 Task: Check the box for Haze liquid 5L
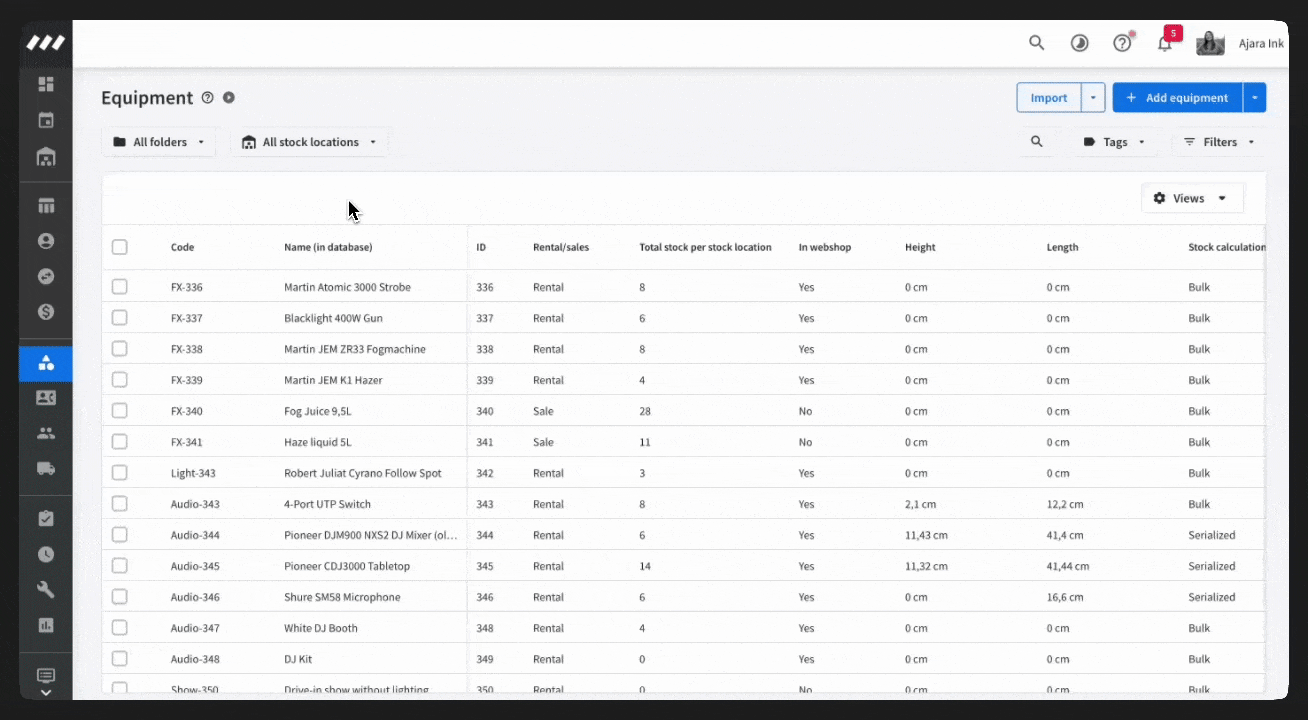(x=120, y=442)
